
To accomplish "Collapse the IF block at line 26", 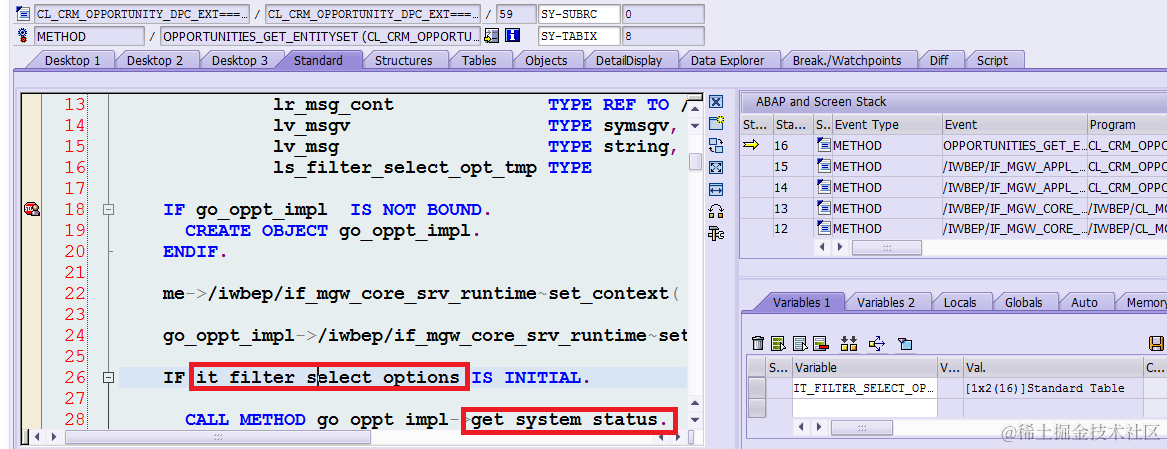I will click(x=109, y=378).
